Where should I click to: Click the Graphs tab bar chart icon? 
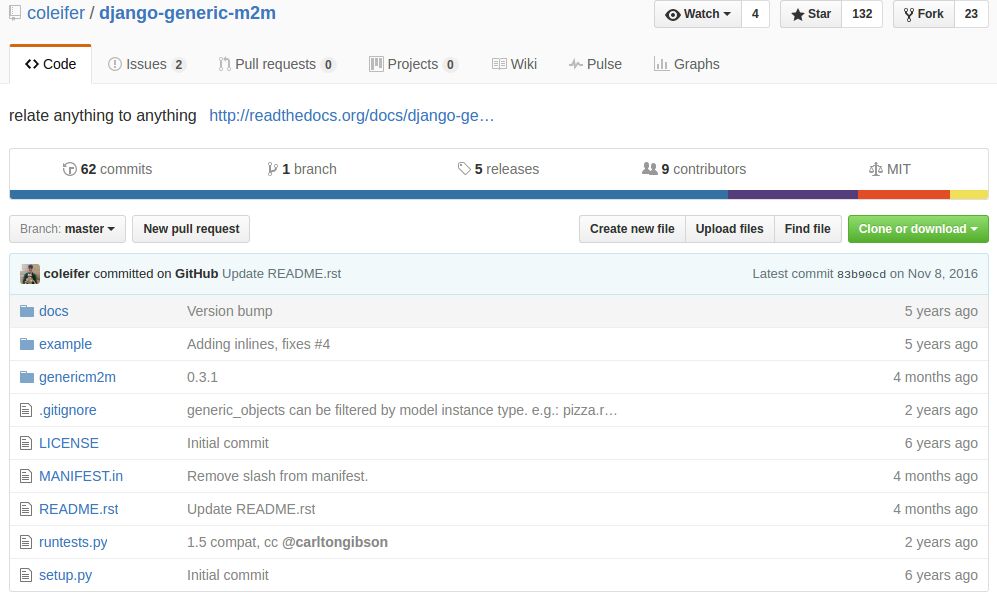pos(661,64)
